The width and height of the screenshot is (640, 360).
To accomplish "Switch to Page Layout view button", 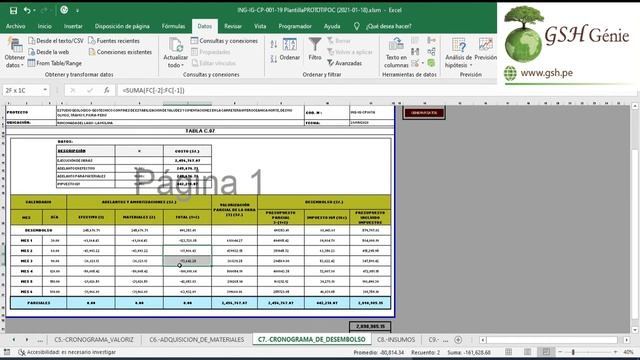I will point(527,352).
